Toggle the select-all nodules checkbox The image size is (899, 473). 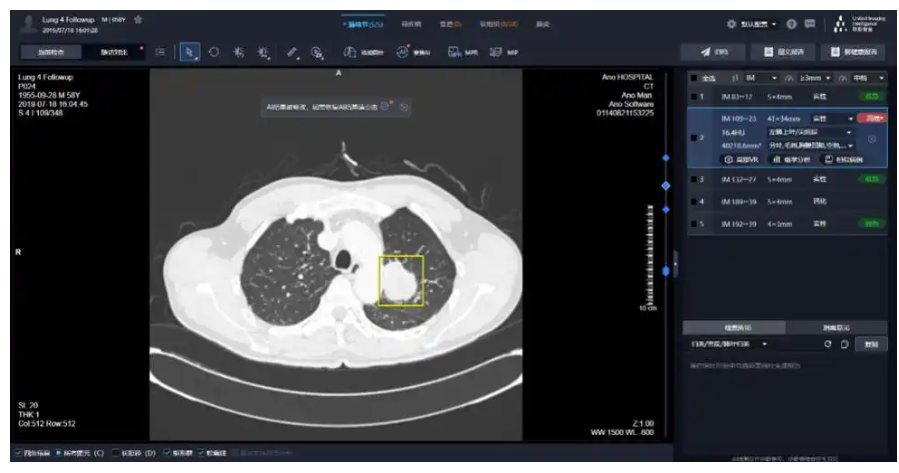[694, 78]
